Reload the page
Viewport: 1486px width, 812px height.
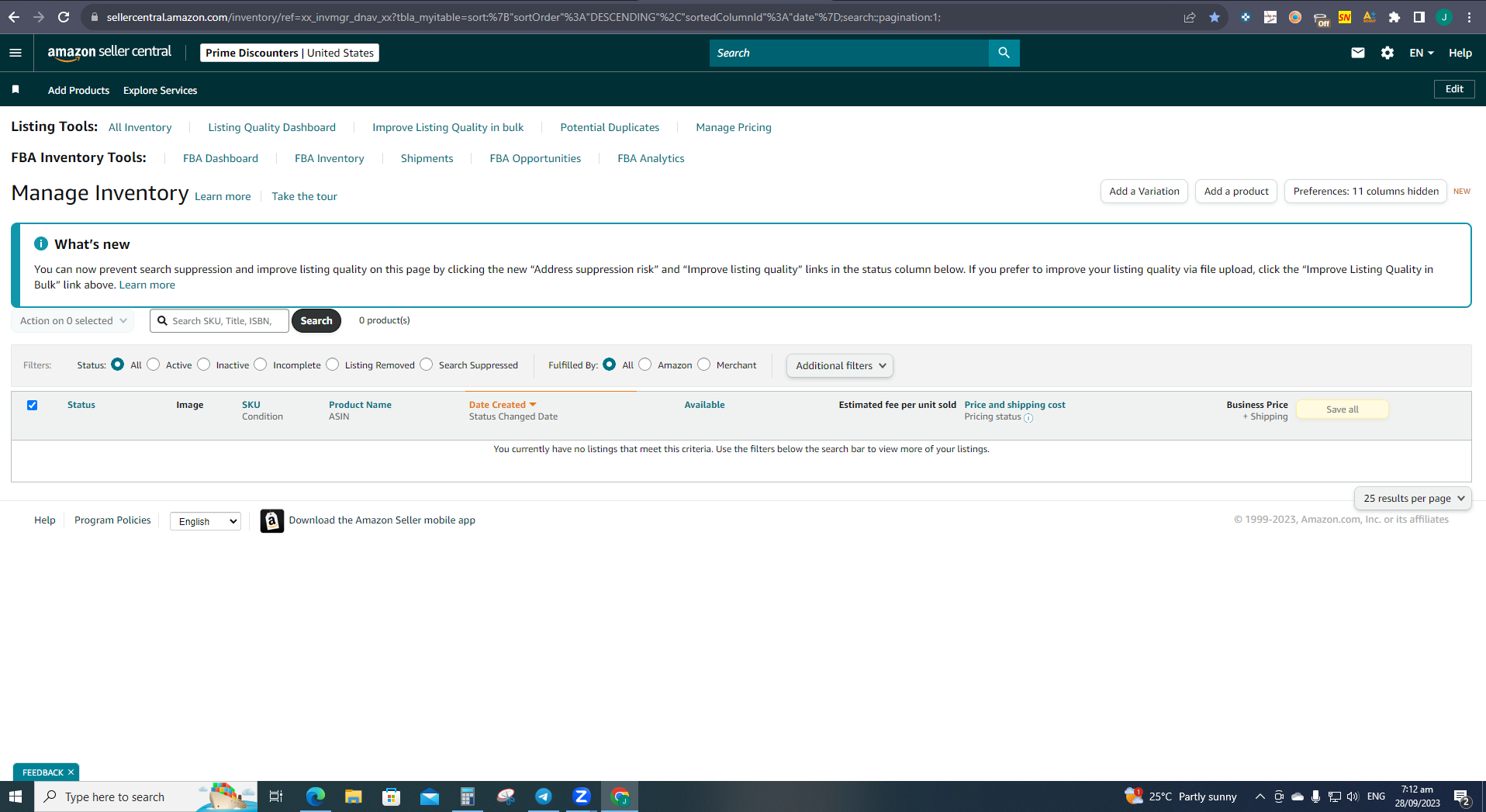click(x=64, y=17)
